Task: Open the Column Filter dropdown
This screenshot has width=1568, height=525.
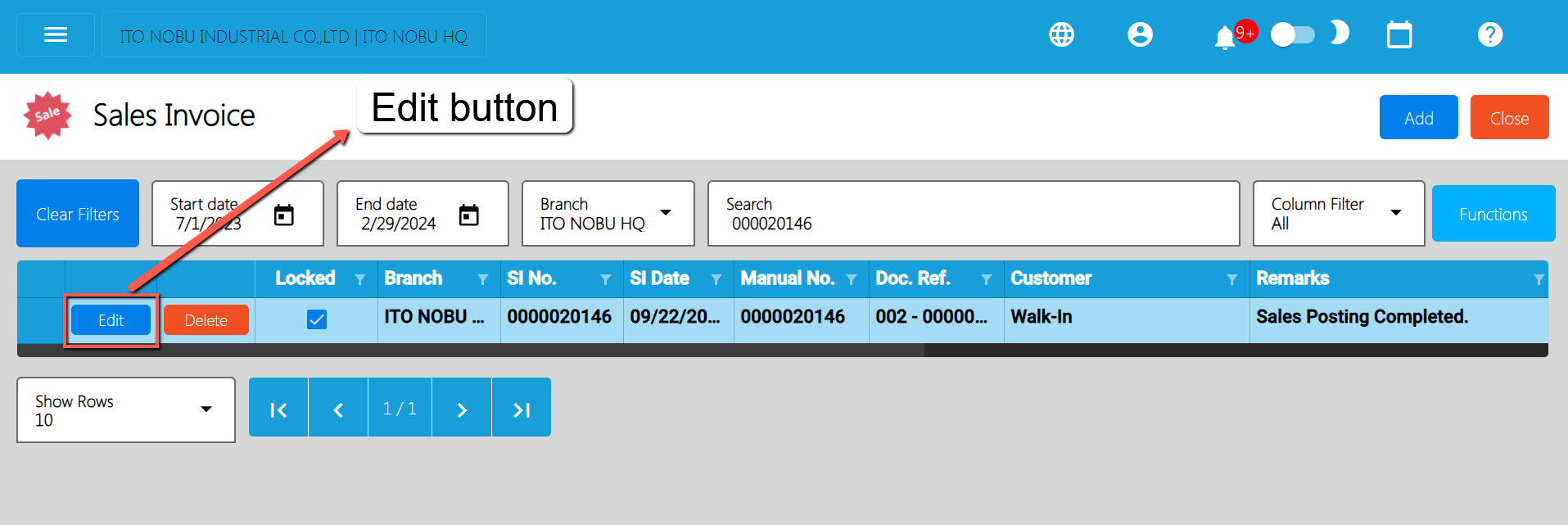Action: pos(1396,213)
